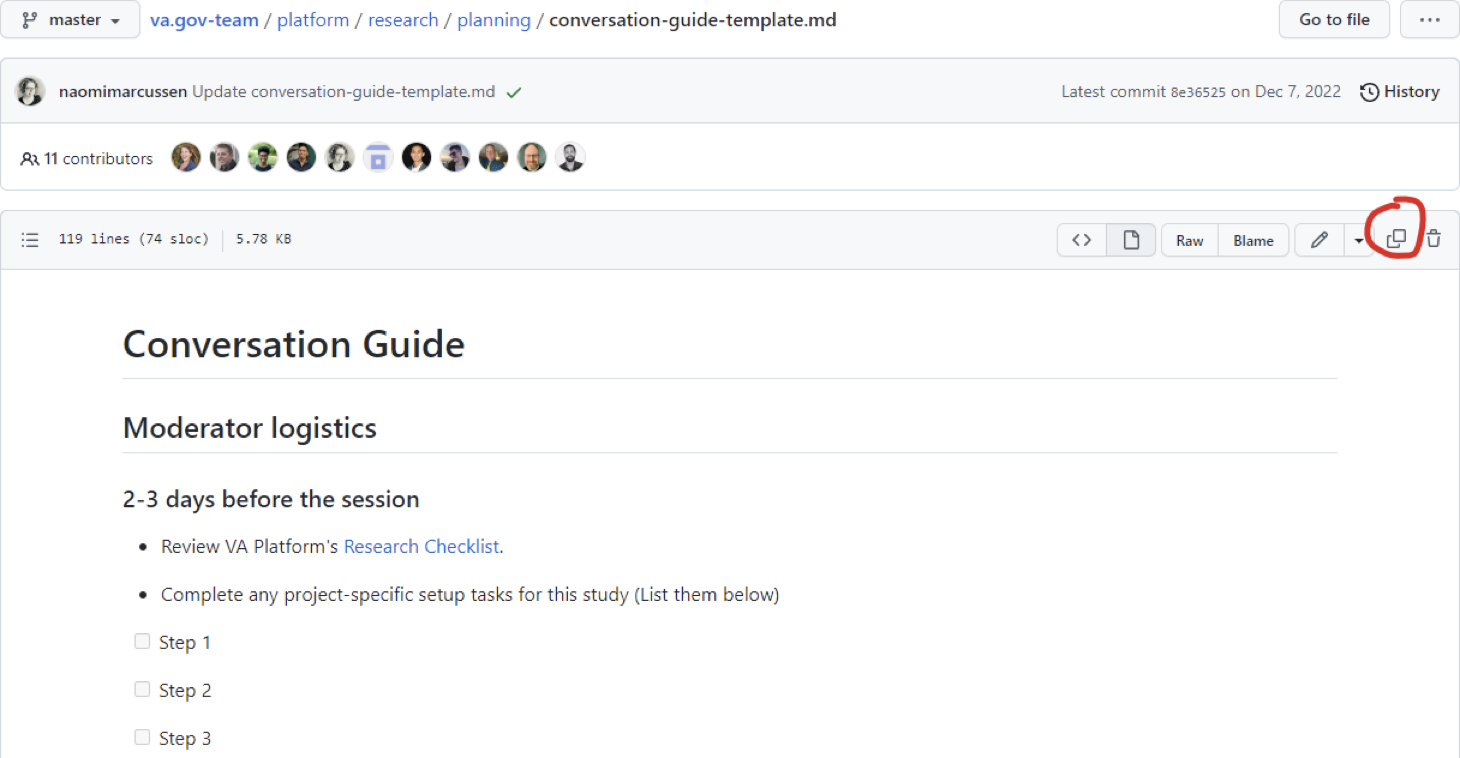Click naomimarcussen's avatar thumbnail
This screenshot has height=758, width=1460.
pyautogui.click(x=30, y=91)
